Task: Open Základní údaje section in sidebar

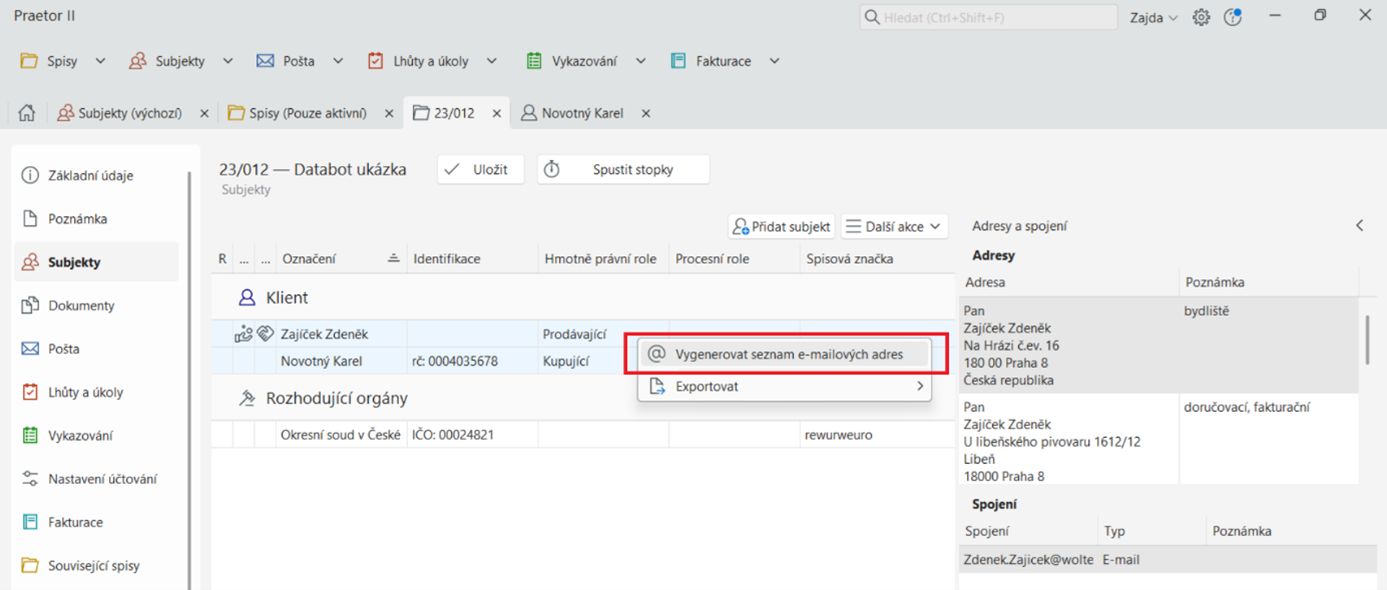Action: 90,176
